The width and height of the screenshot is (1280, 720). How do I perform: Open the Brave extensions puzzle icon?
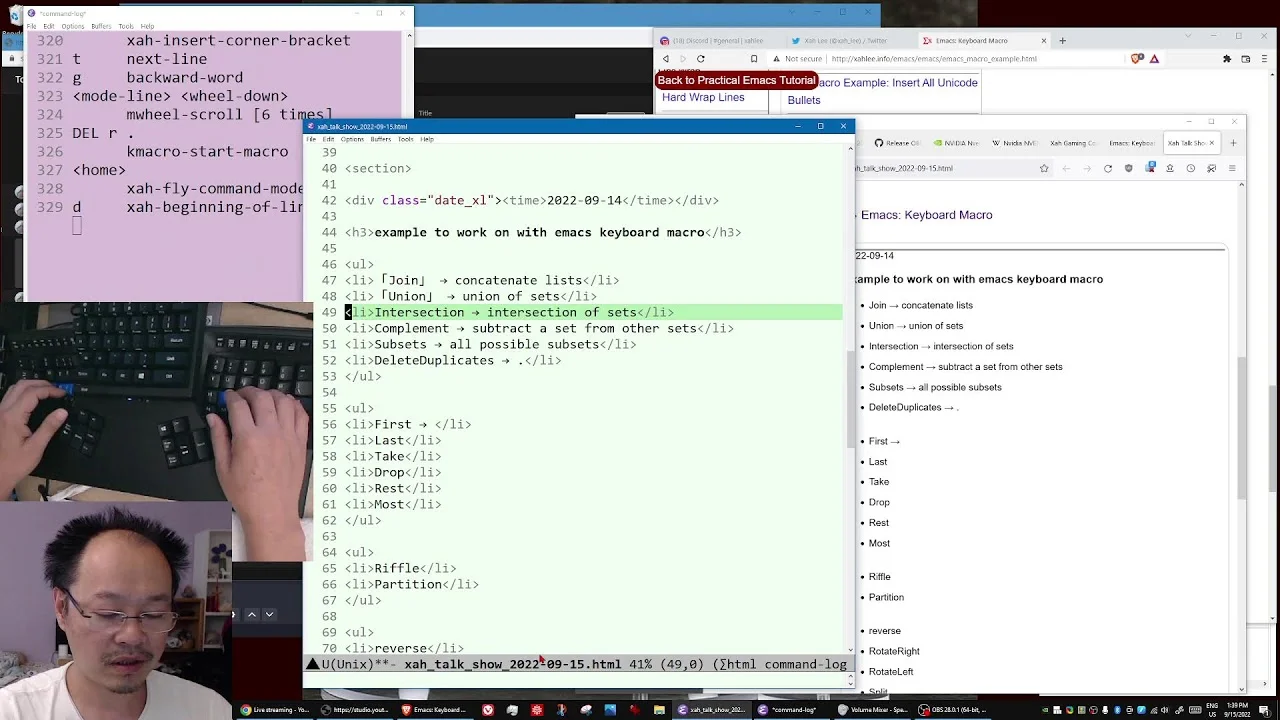[x=1227, y=59]
